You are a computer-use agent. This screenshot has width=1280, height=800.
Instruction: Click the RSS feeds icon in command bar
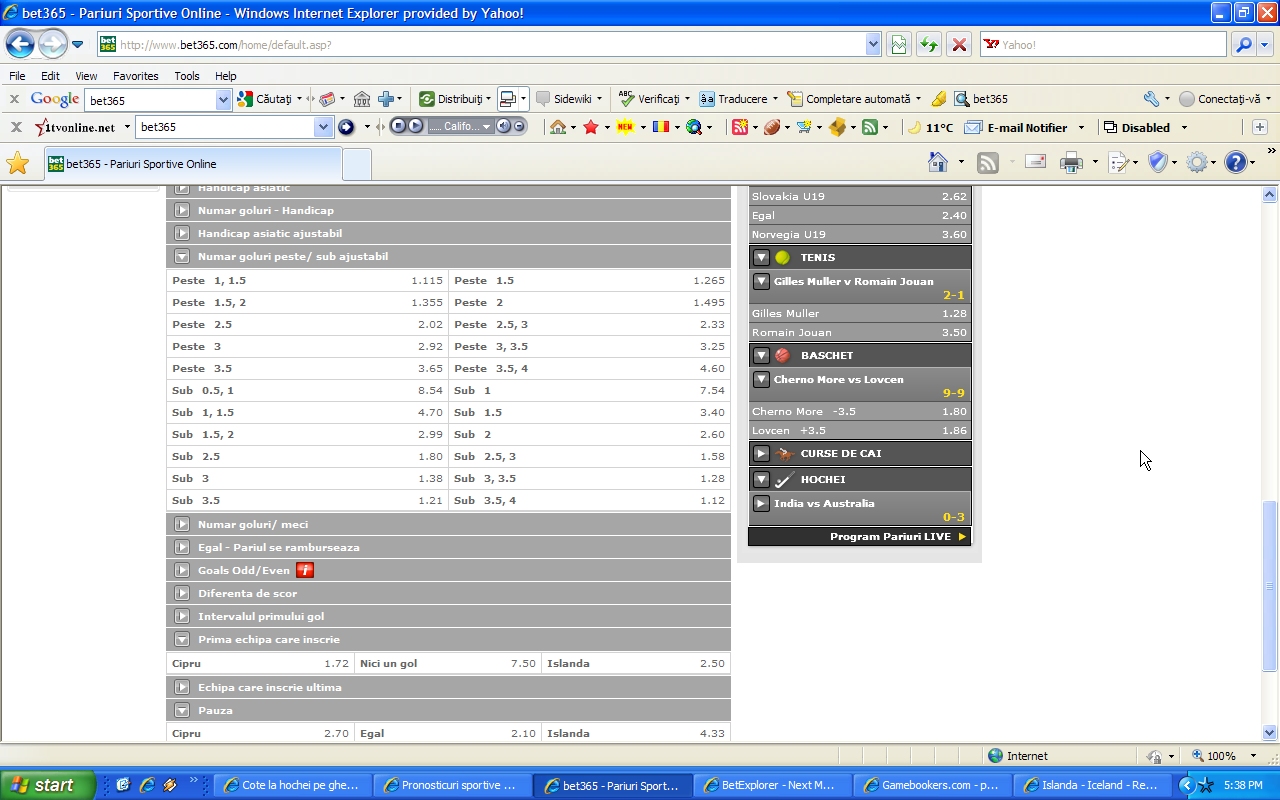(988, 162)
